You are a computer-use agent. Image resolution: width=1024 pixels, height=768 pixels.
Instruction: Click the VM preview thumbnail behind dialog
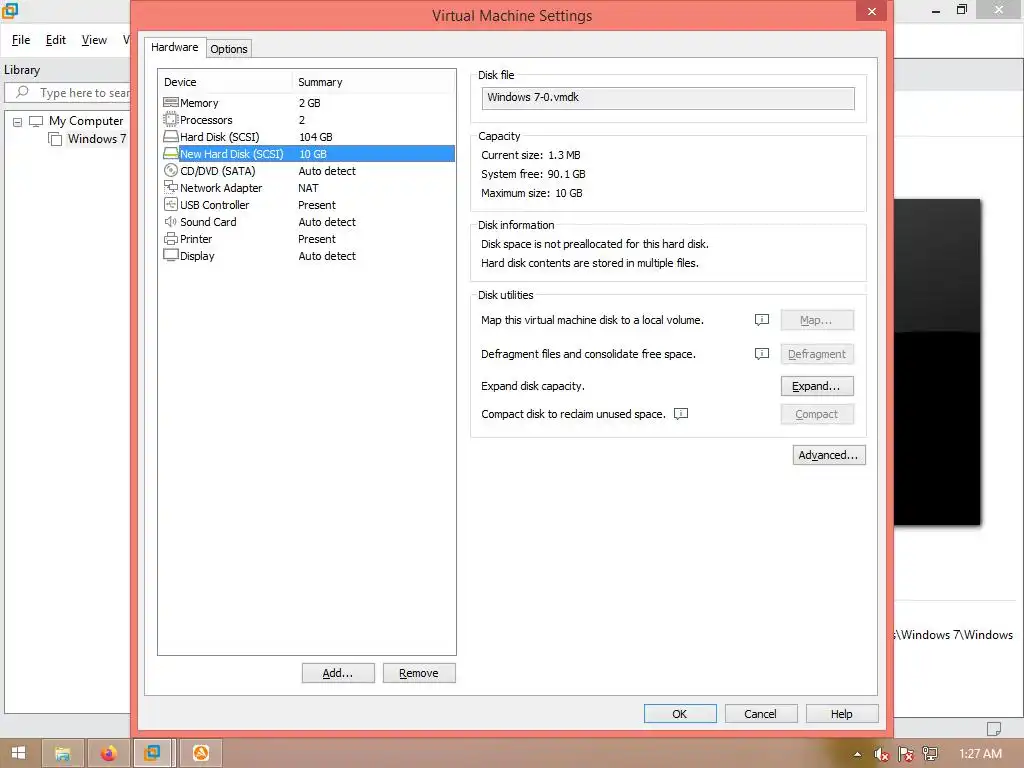click(x=936, y=362)
